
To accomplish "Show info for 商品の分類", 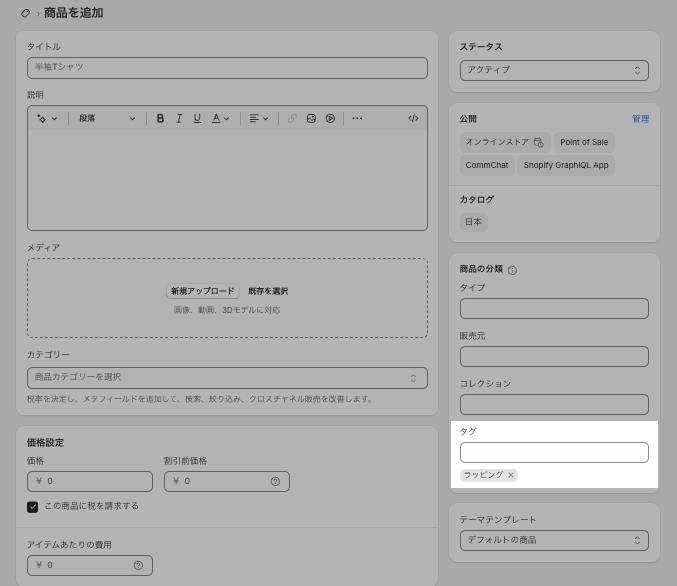I will click(512, 270).
